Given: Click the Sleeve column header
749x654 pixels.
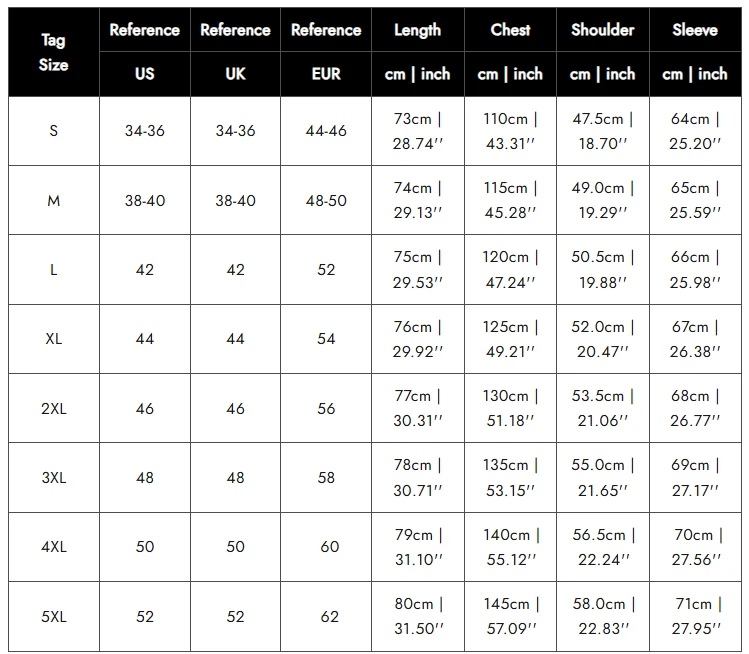Looking at the screenshot, I should [695, 30].
